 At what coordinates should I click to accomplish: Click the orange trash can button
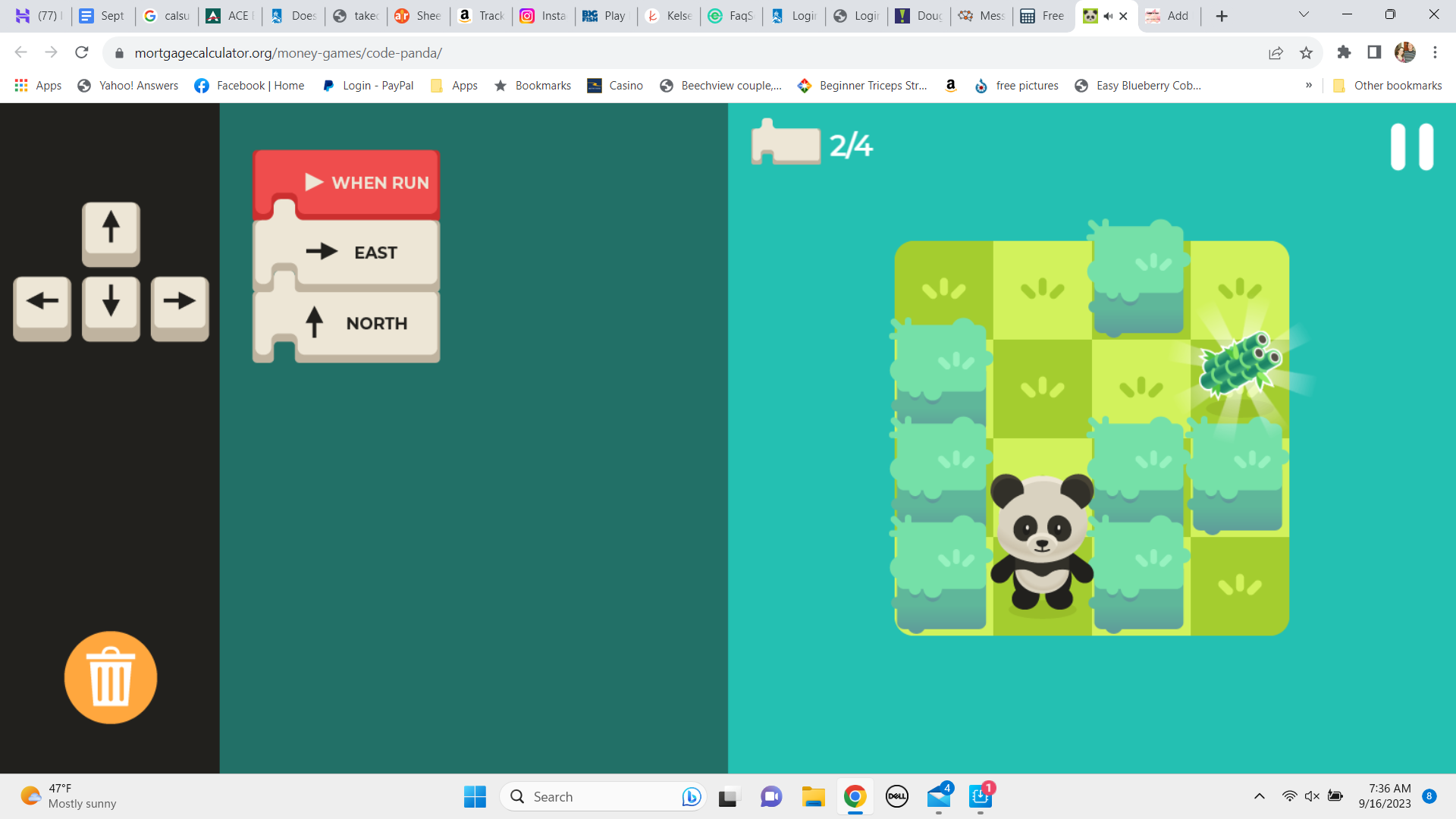tap(111, 677)
